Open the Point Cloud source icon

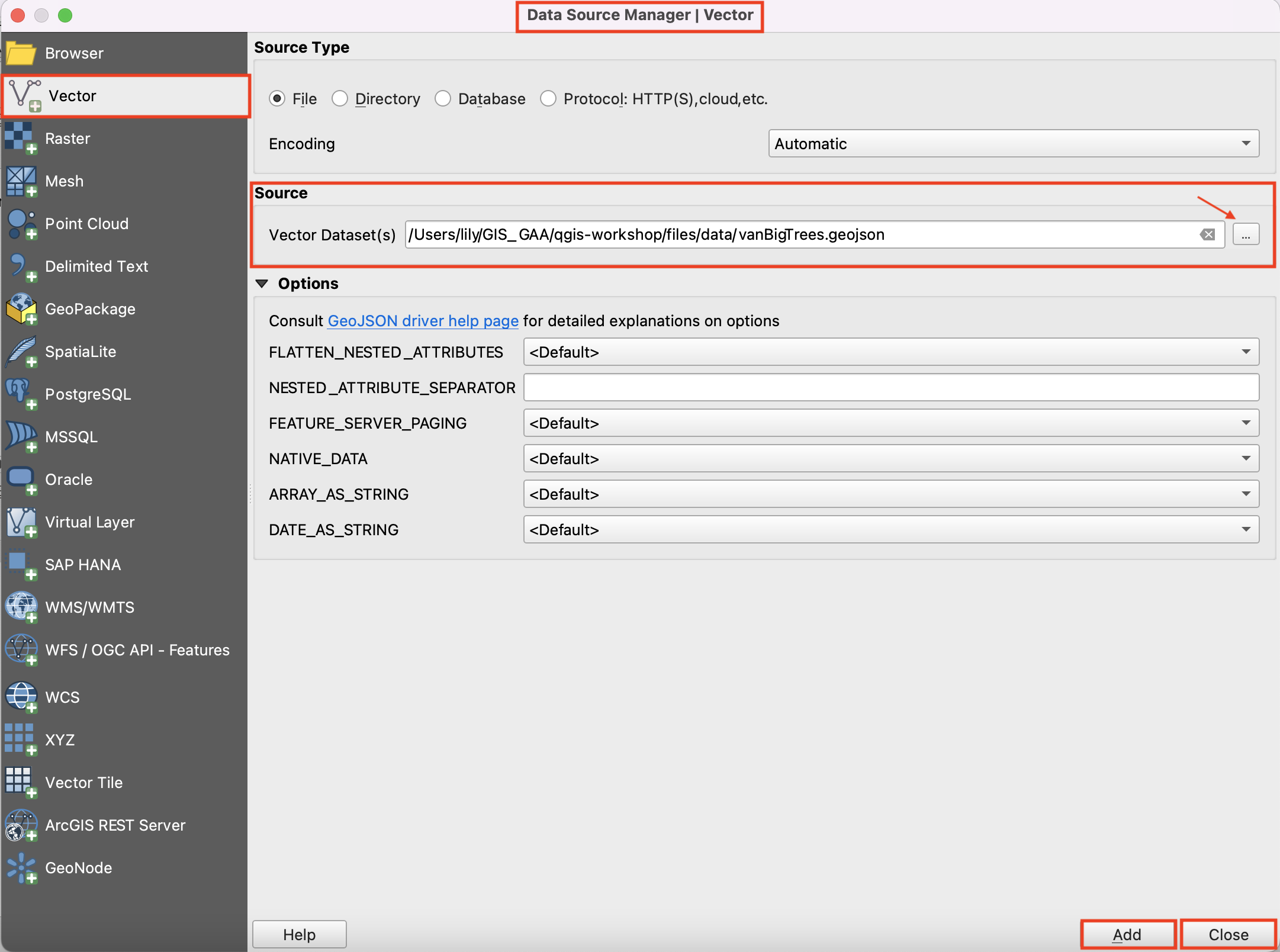point(20,223)
